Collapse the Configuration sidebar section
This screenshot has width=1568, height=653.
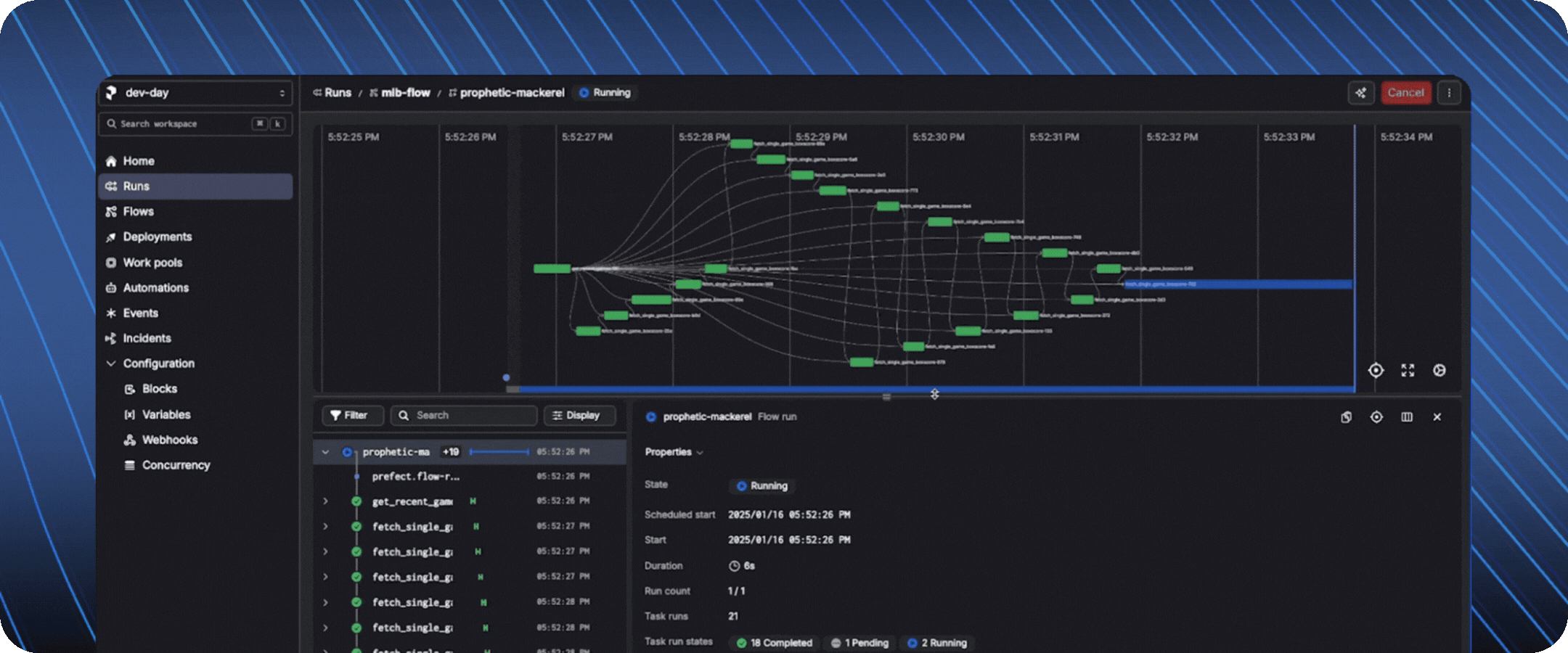coord(111,364)
